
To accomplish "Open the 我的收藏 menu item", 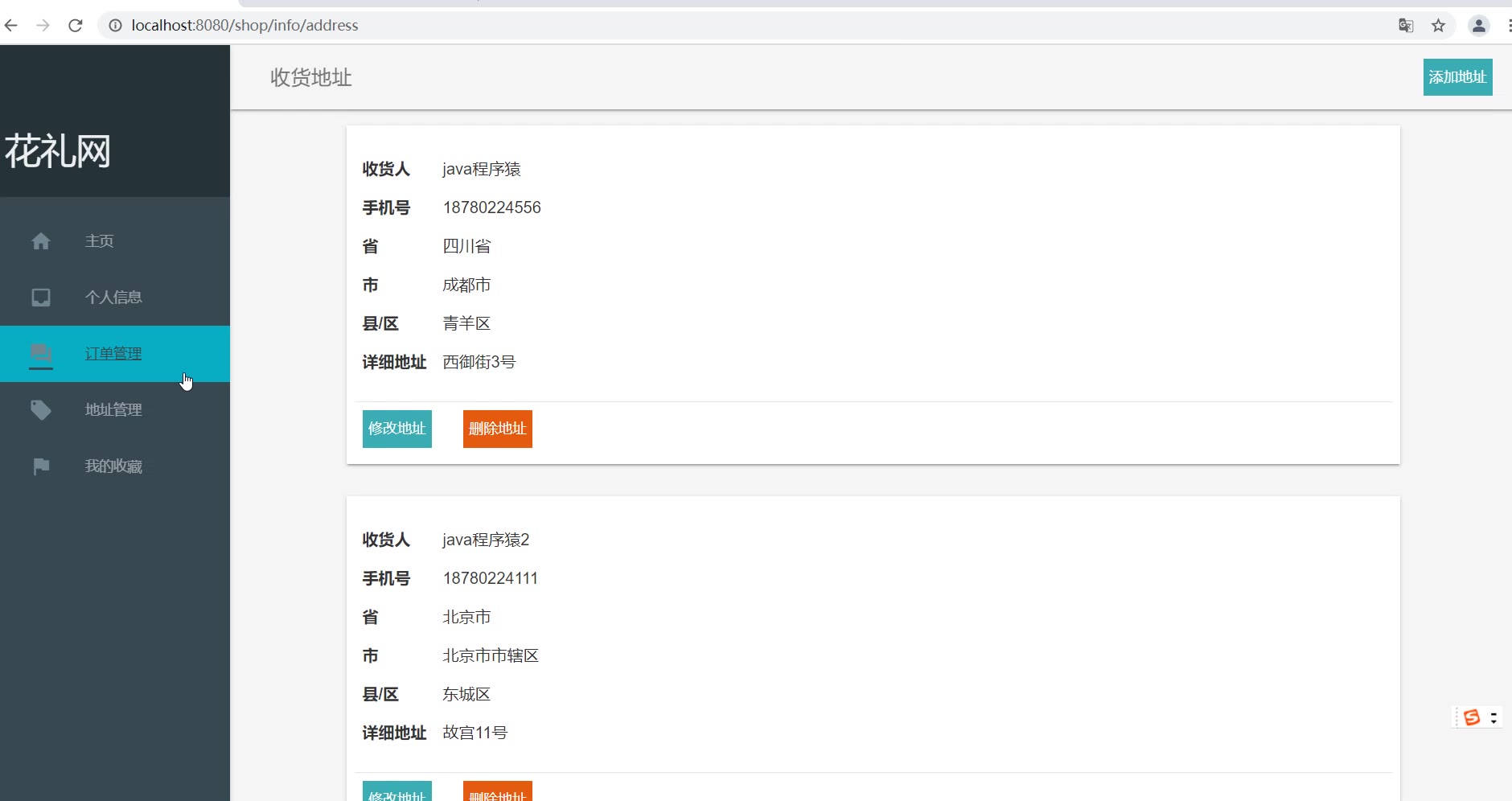I will tap(115, 466).
